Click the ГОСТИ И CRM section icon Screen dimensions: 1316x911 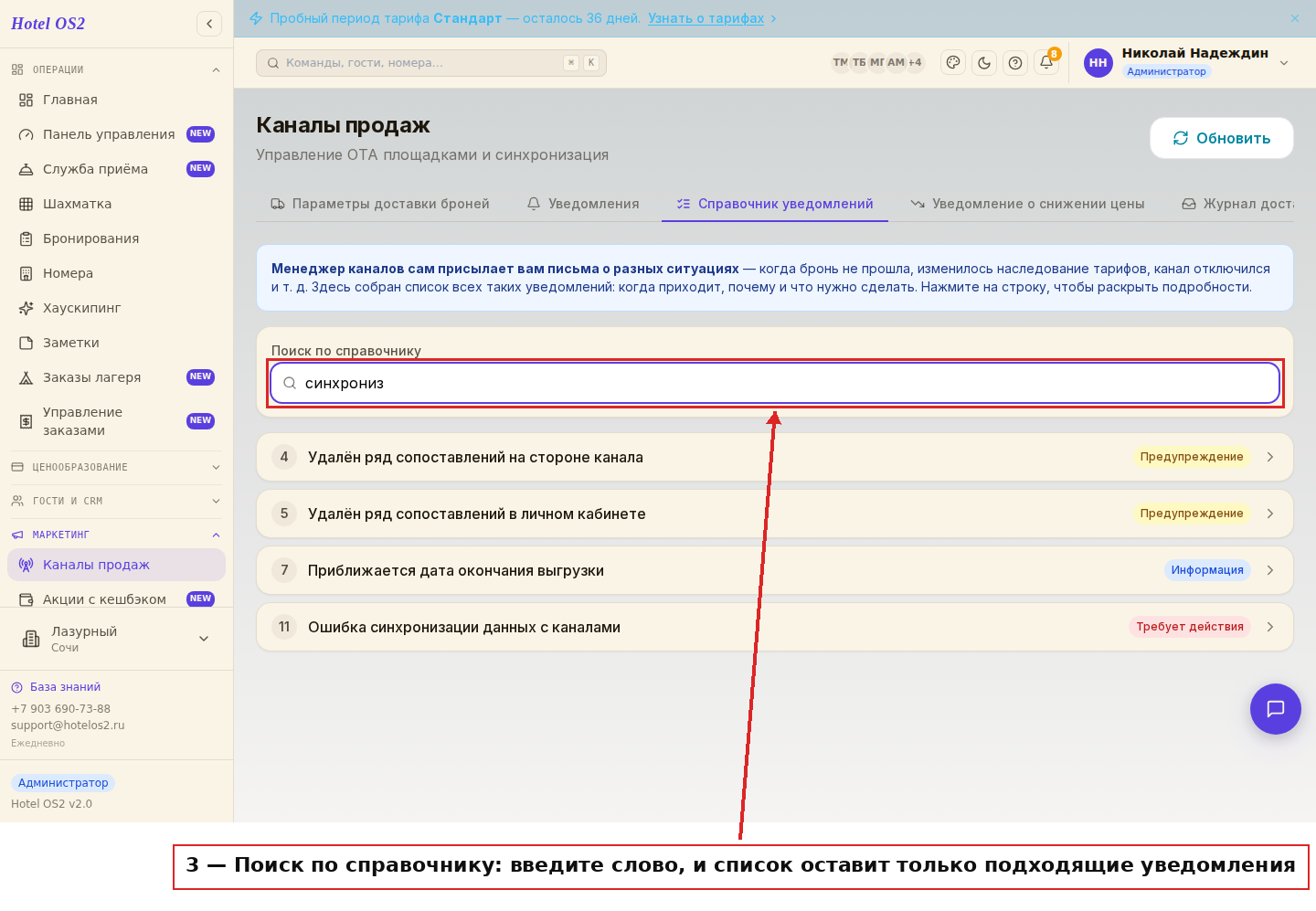coord(17,501)
